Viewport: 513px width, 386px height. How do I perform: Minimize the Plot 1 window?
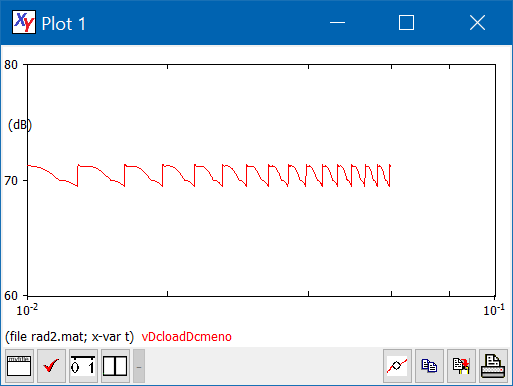tap(337, 23)
